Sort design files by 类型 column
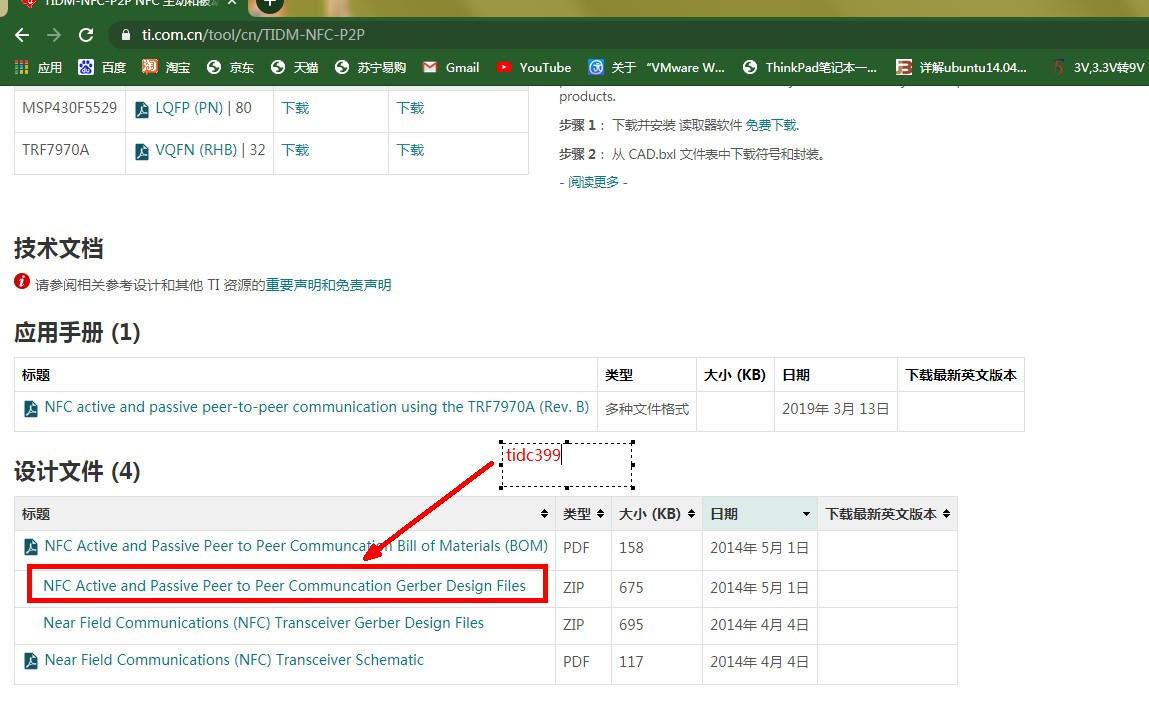Screen dimensions: 1149x706 583,514
